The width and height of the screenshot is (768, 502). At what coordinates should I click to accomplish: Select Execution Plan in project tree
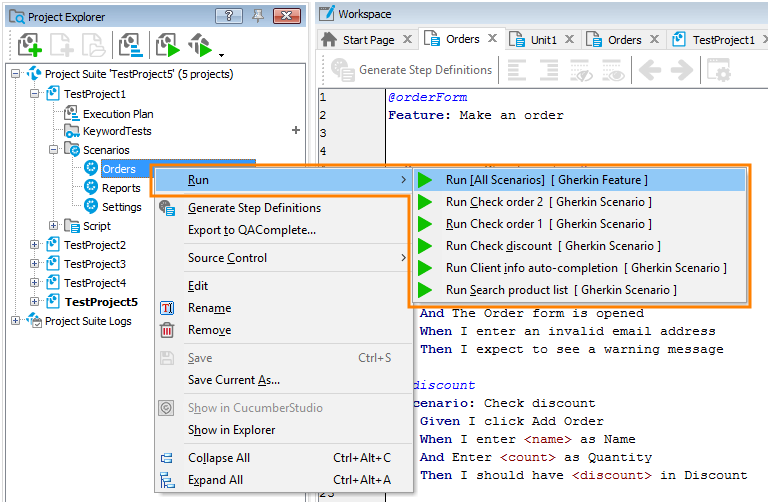(x=117, y=113)
